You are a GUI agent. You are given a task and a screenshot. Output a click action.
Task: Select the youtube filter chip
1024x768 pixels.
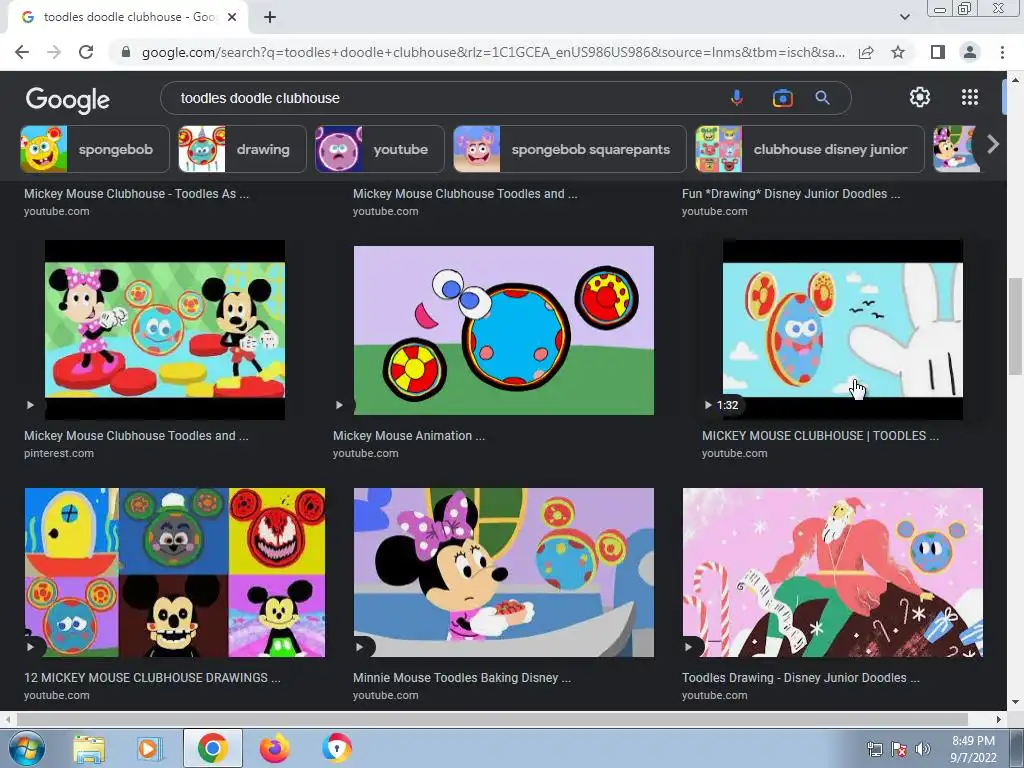[x=379, y=149]
